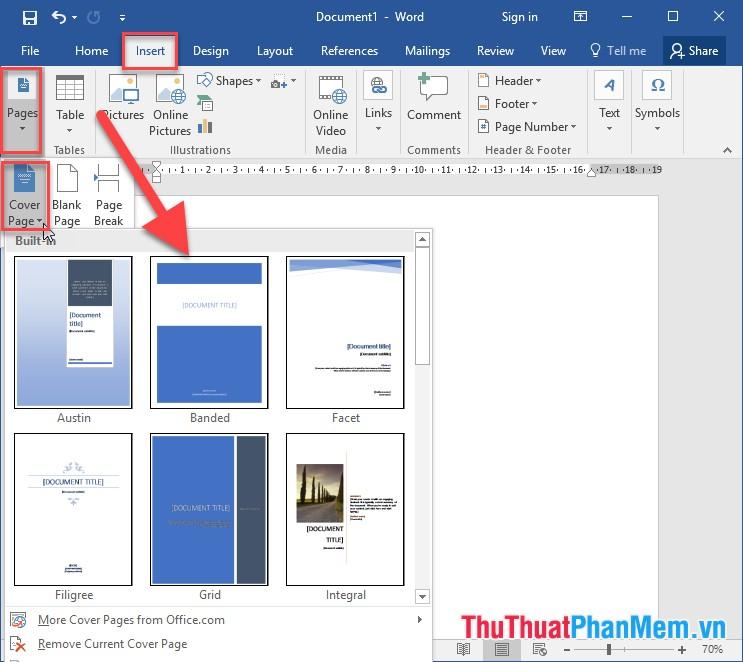
Task: Switch to Web Layout view
Action: (x=540, y=649)
